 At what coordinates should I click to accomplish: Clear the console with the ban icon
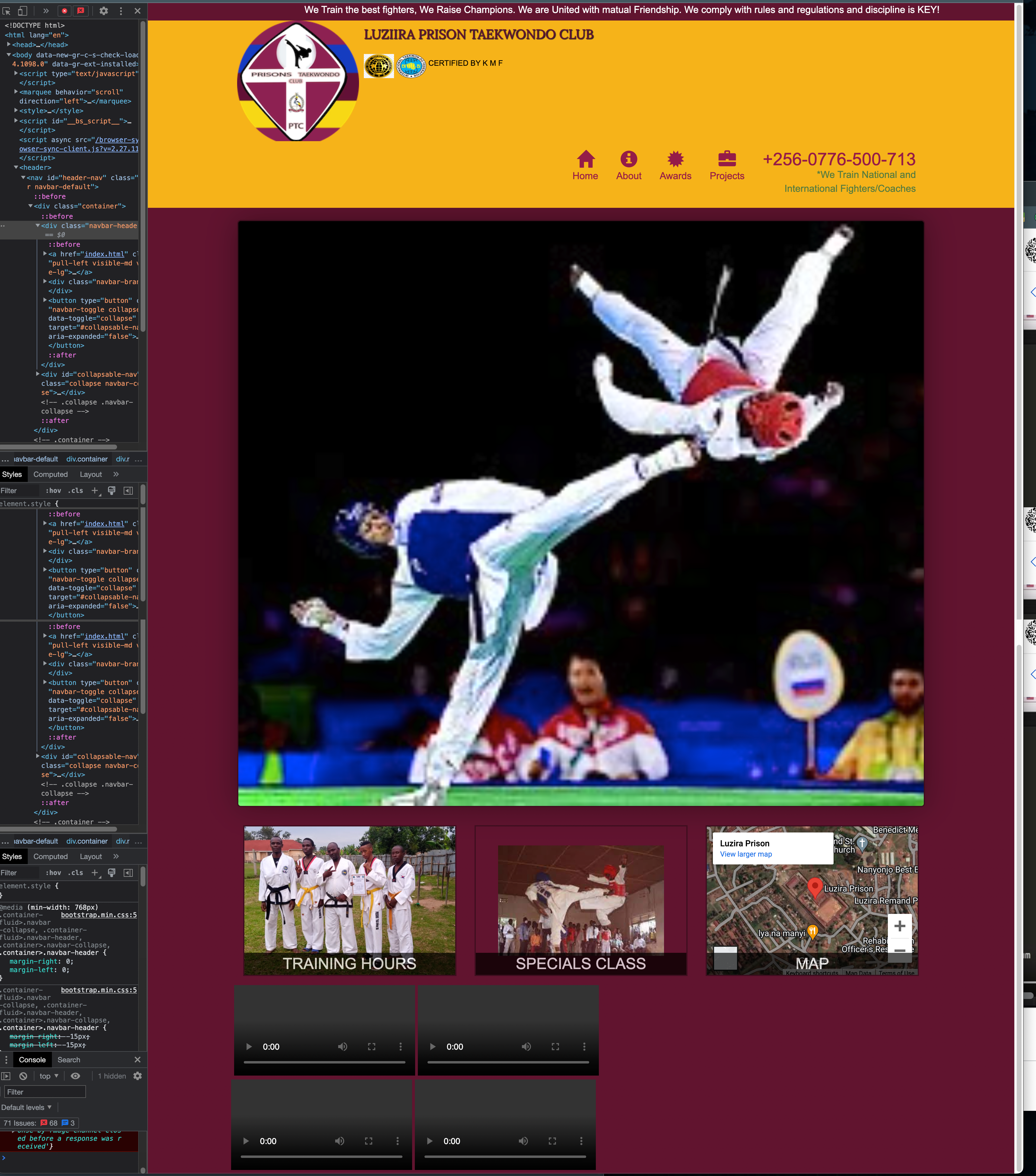click(x=23, y=1076)
